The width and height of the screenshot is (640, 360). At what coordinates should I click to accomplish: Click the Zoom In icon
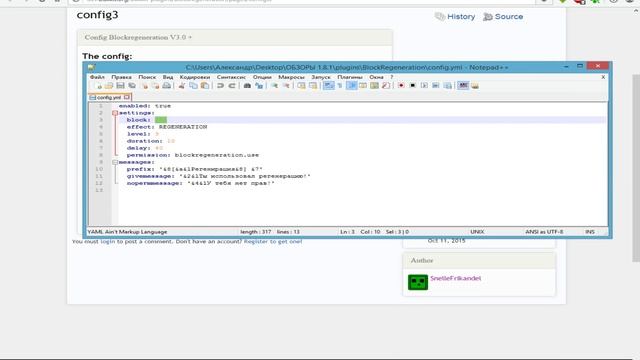pos(275,86)
